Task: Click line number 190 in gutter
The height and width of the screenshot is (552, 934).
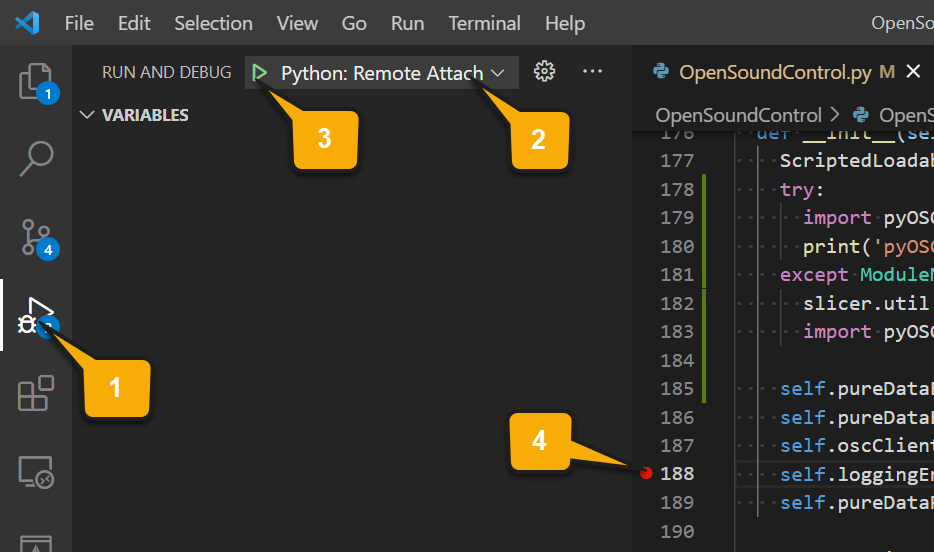Action: (x=677, y=531)
